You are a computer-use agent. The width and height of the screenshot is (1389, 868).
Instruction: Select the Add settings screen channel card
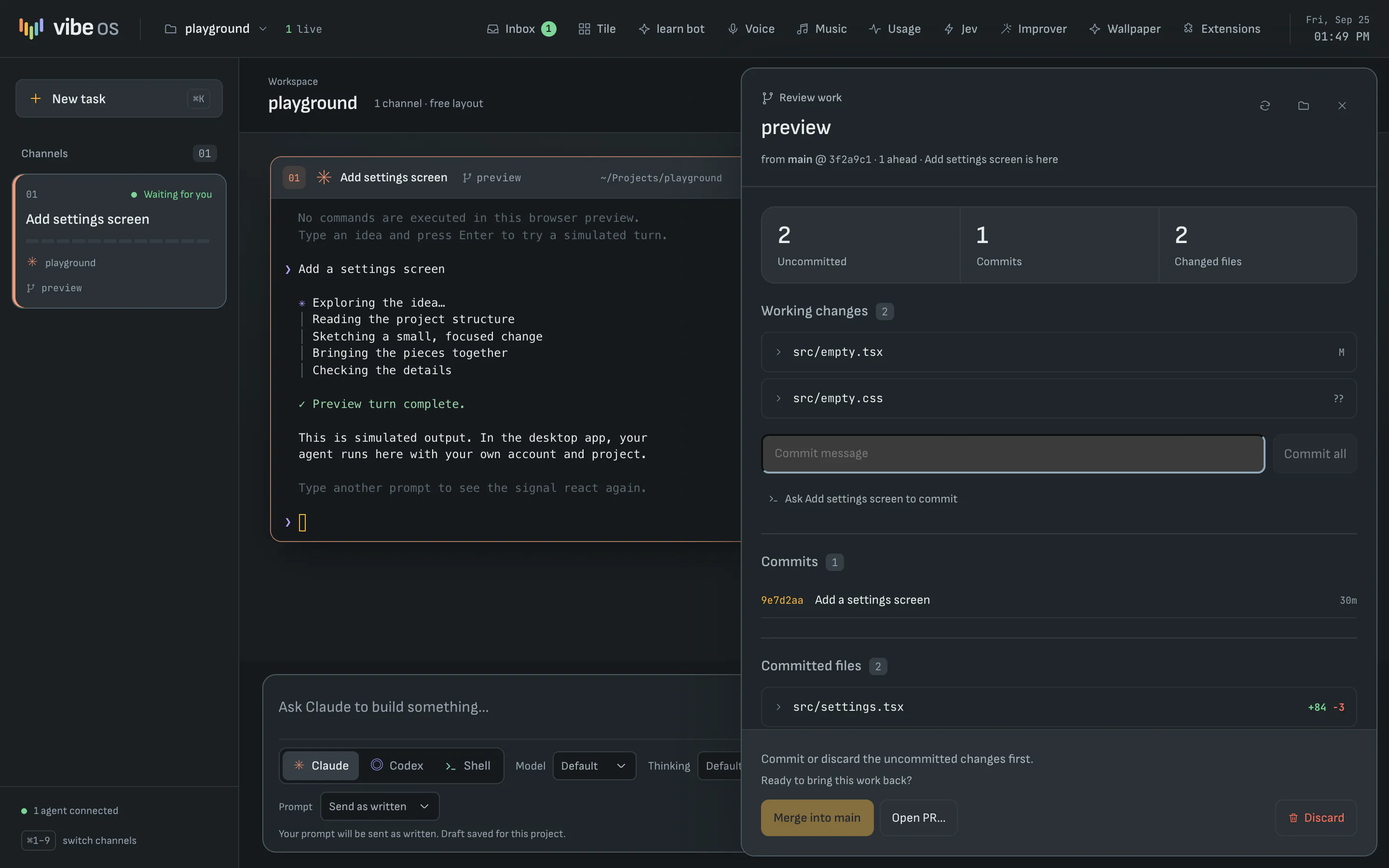pos(120,241)
